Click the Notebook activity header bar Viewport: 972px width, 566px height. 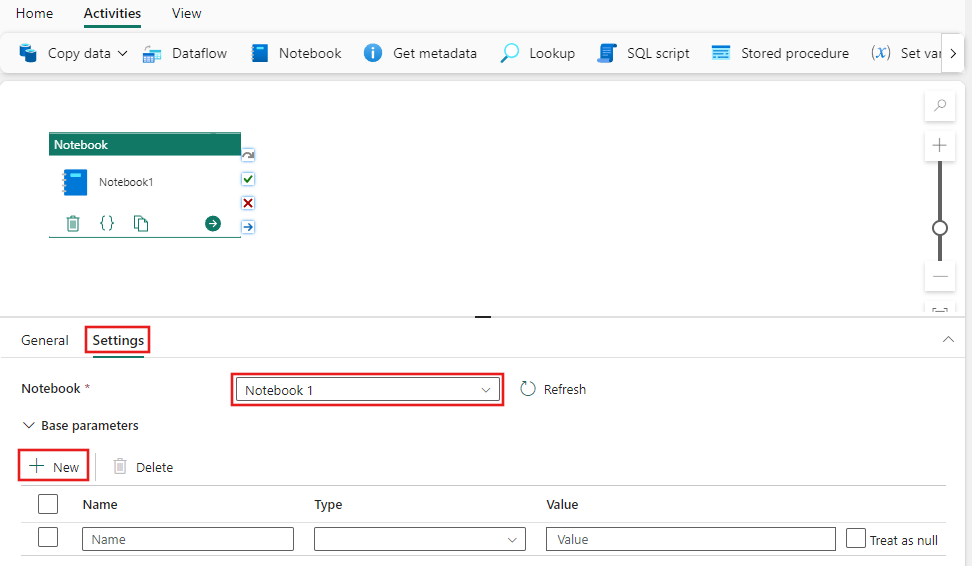(144, 144)
